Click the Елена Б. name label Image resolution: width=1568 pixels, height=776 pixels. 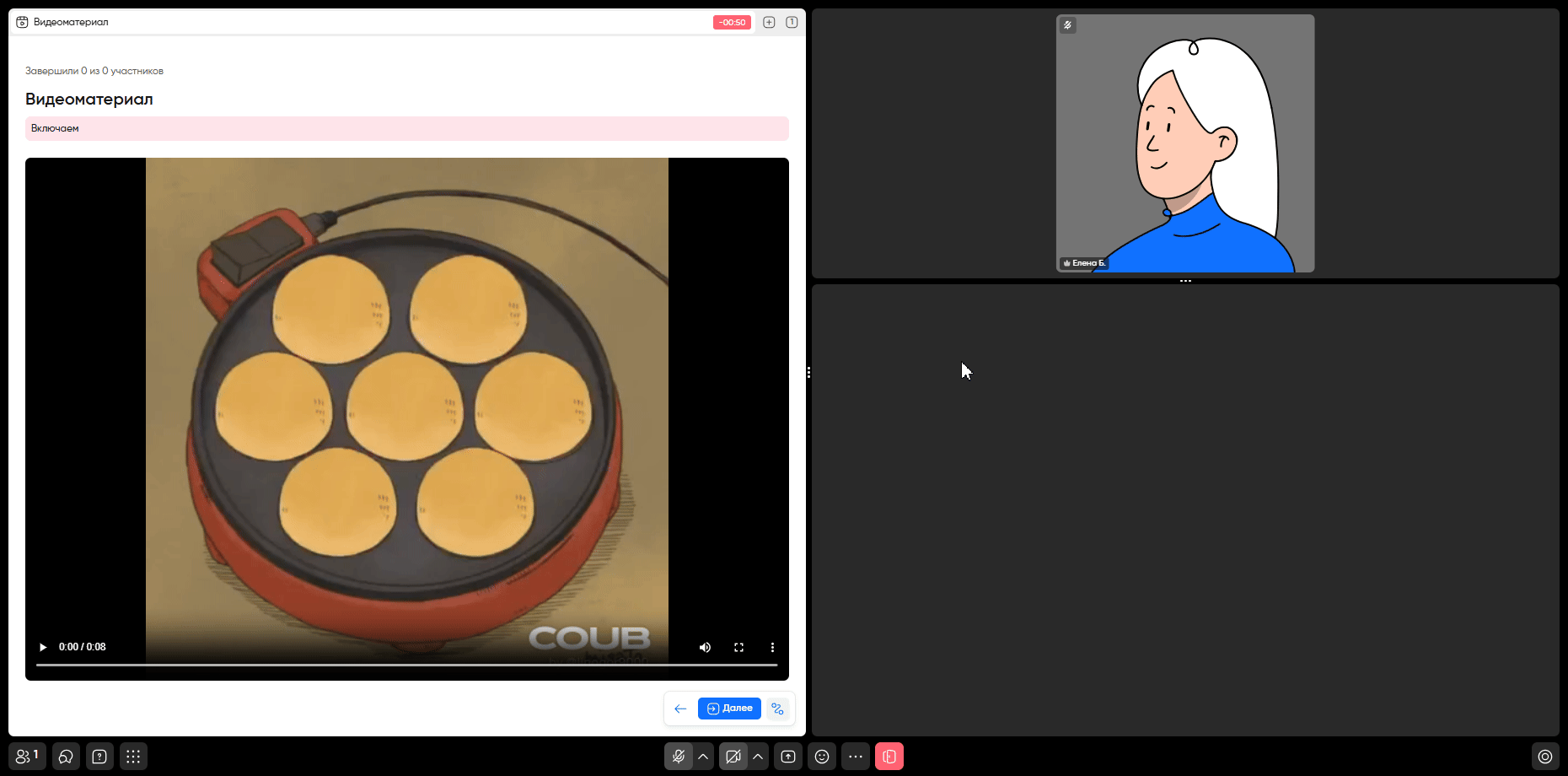(1084, 263)
